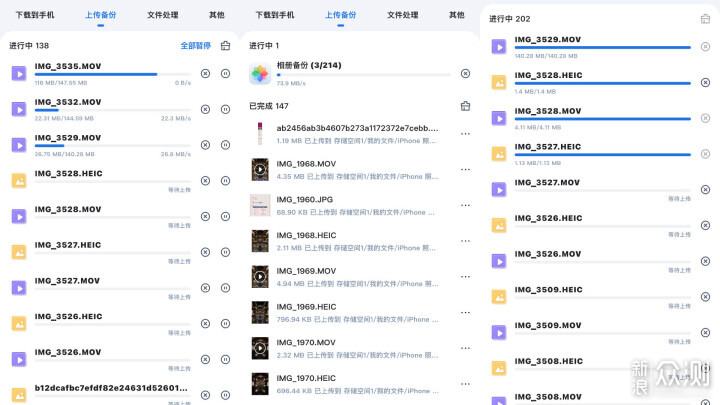This screenshot has height=405, width=720.
Task: Pause IMG_3528.MOV upload in left panel
Action: [225, 216]
